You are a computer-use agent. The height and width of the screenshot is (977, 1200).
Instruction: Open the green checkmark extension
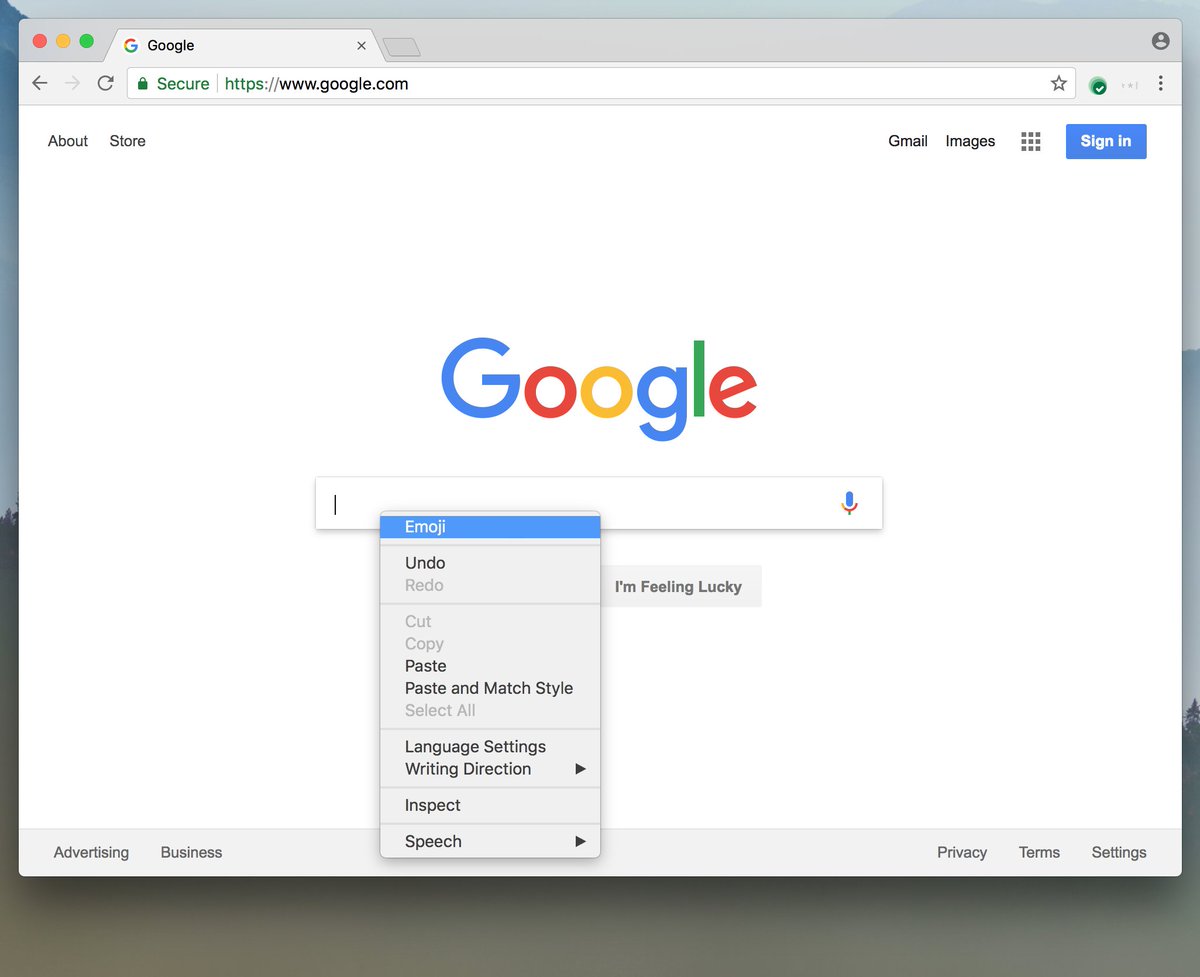point(1098,85)
